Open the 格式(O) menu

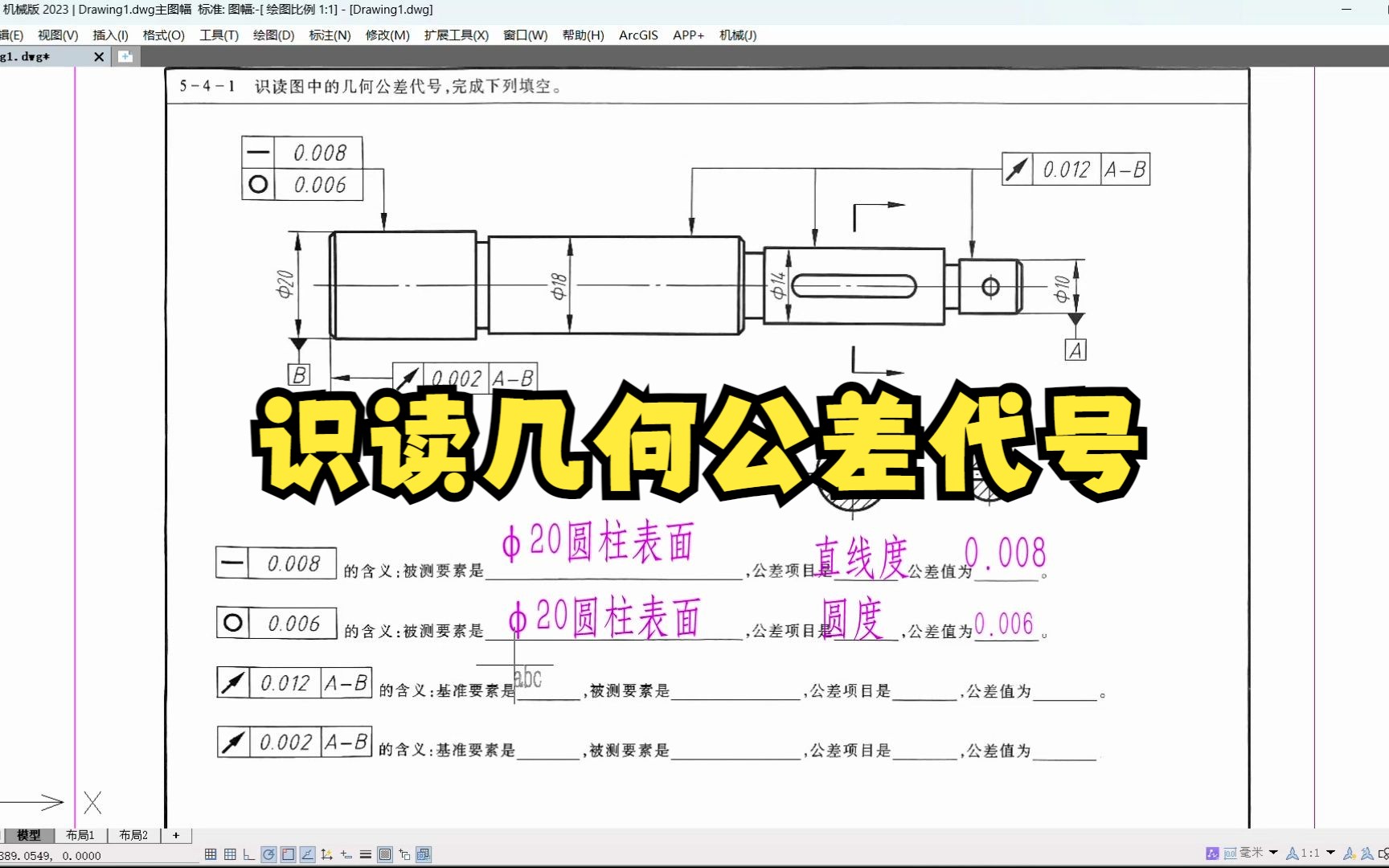pos(163,35)
